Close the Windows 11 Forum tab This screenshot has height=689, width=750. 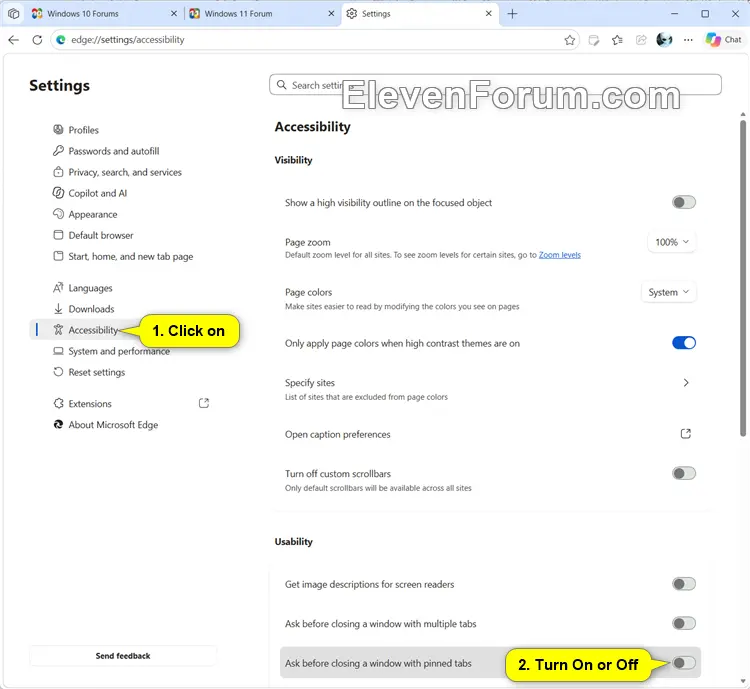(331, 14)
